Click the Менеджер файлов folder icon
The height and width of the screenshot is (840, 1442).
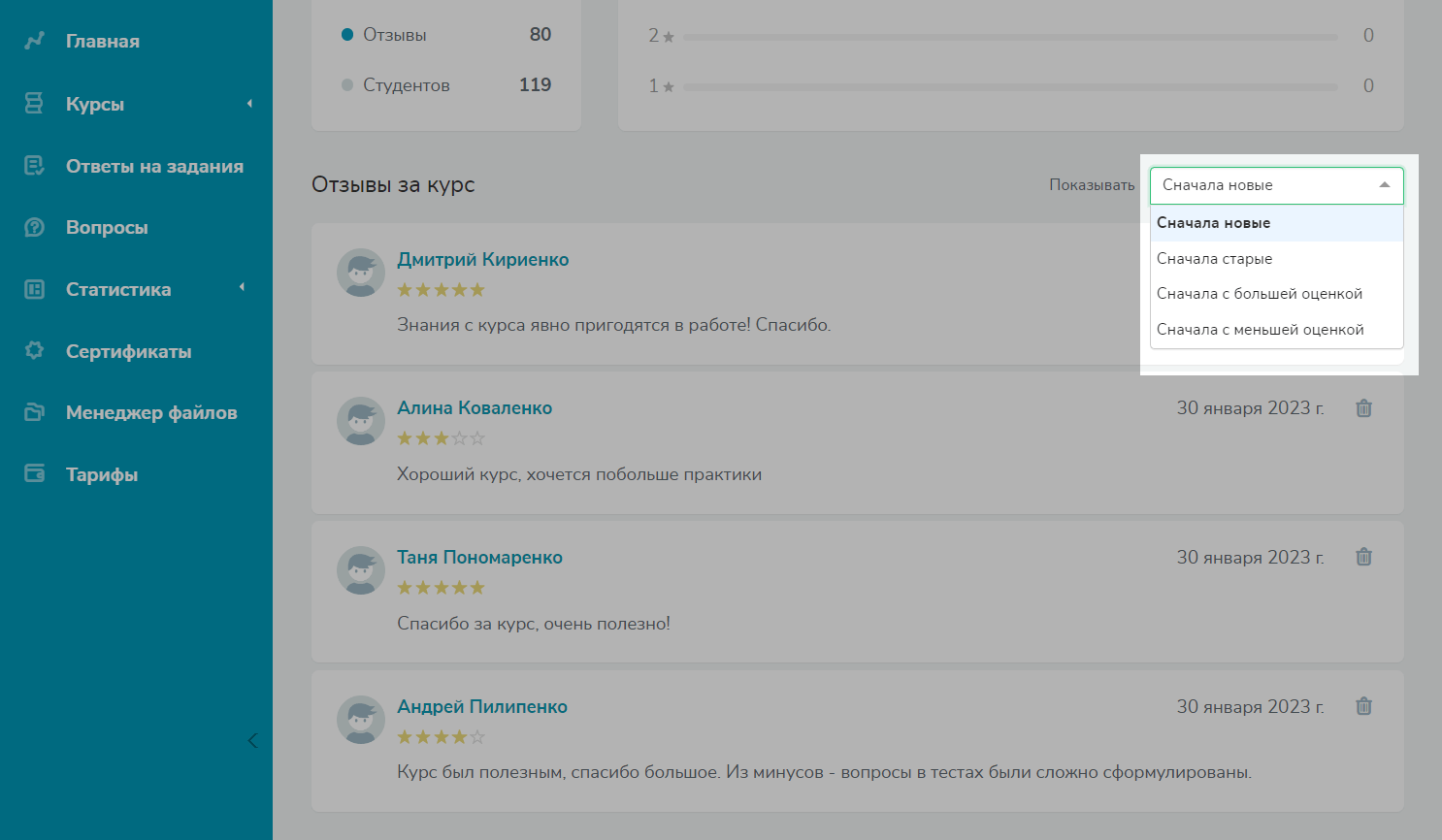pyautogui.click(x=34, y=412)
